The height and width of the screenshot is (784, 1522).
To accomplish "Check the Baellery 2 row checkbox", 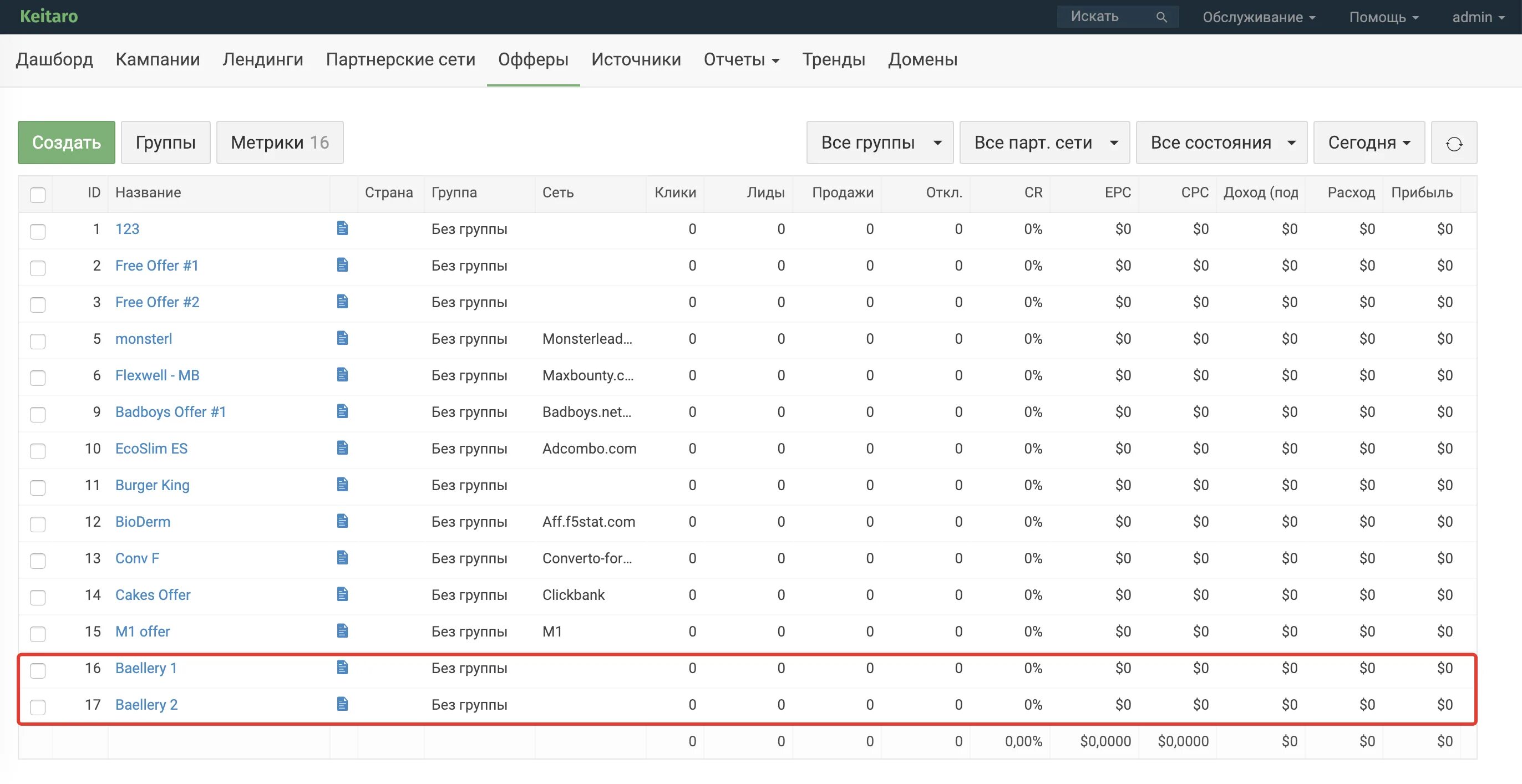I will [38, 707].
